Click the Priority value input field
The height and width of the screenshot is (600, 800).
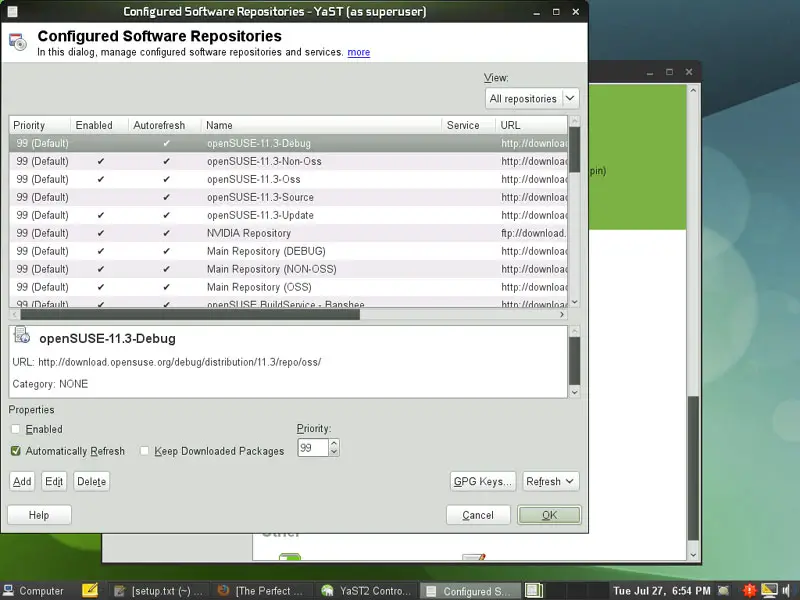[313, 448]
